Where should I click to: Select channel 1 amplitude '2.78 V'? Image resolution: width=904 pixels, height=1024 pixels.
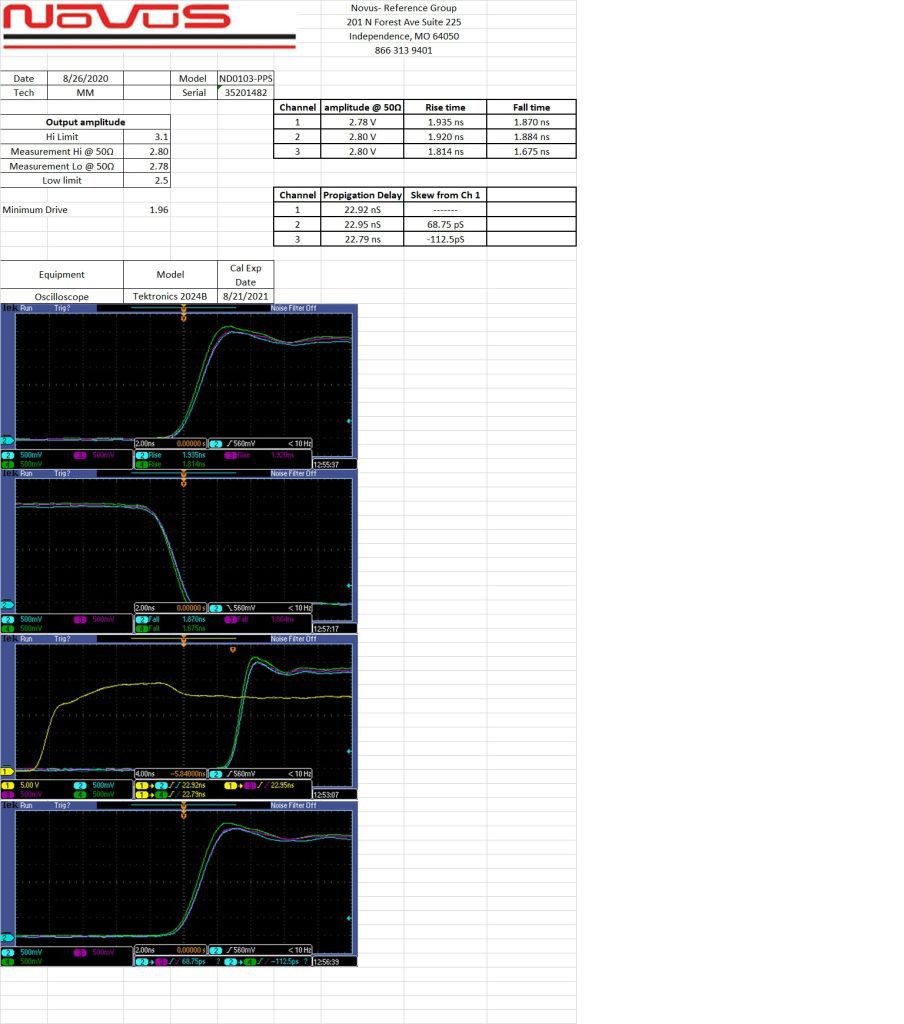pyautogui.click(x=363, y=122)
